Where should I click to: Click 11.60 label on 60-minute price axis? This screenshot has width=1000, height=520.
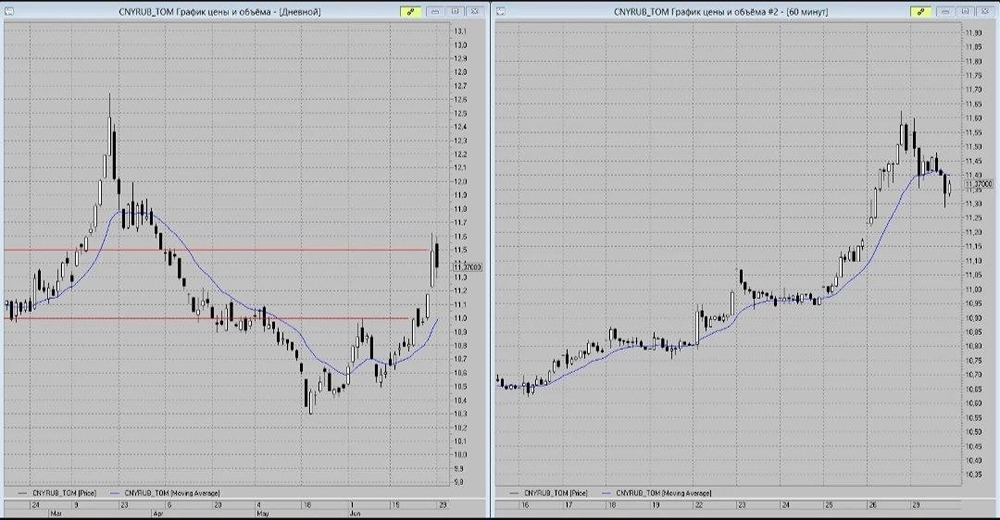pos(973,118)
